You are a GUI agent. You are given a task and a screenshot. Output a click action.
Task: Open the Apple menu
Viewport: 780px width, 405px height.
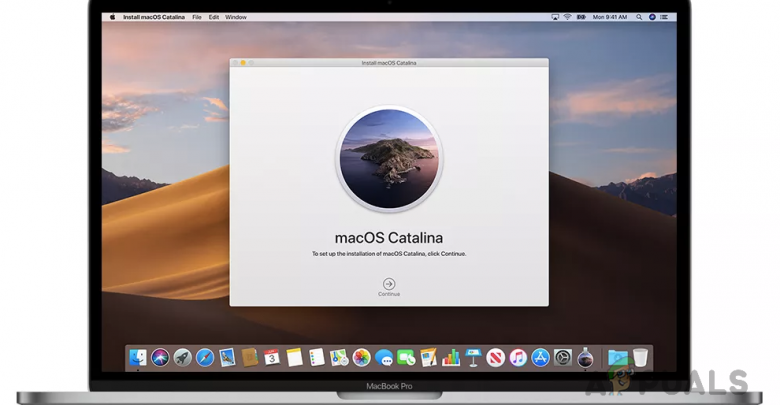(112, 17)
